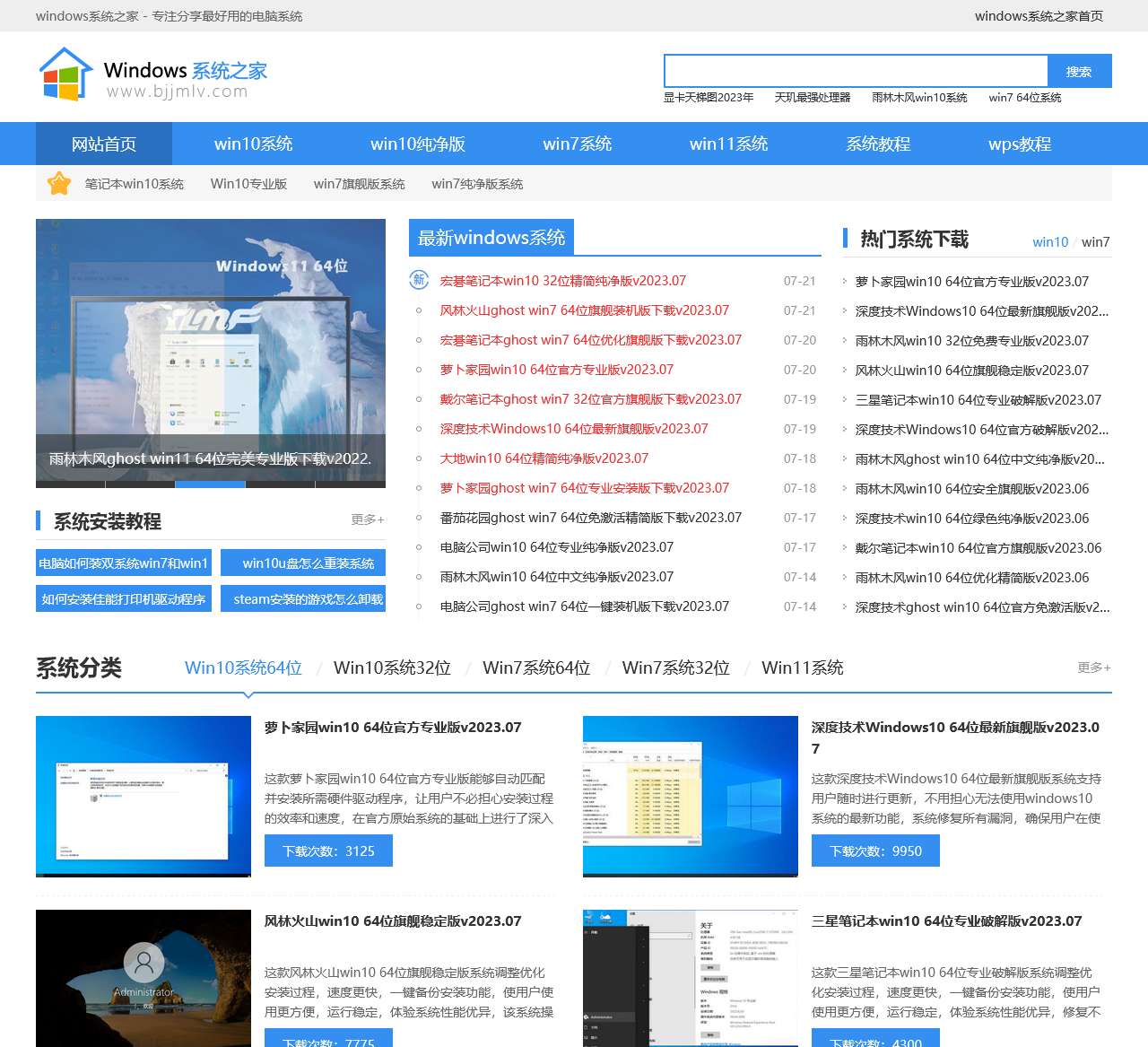Open the win10纯净版 navigation item
1148x1047 pixels.
[418, 144]
